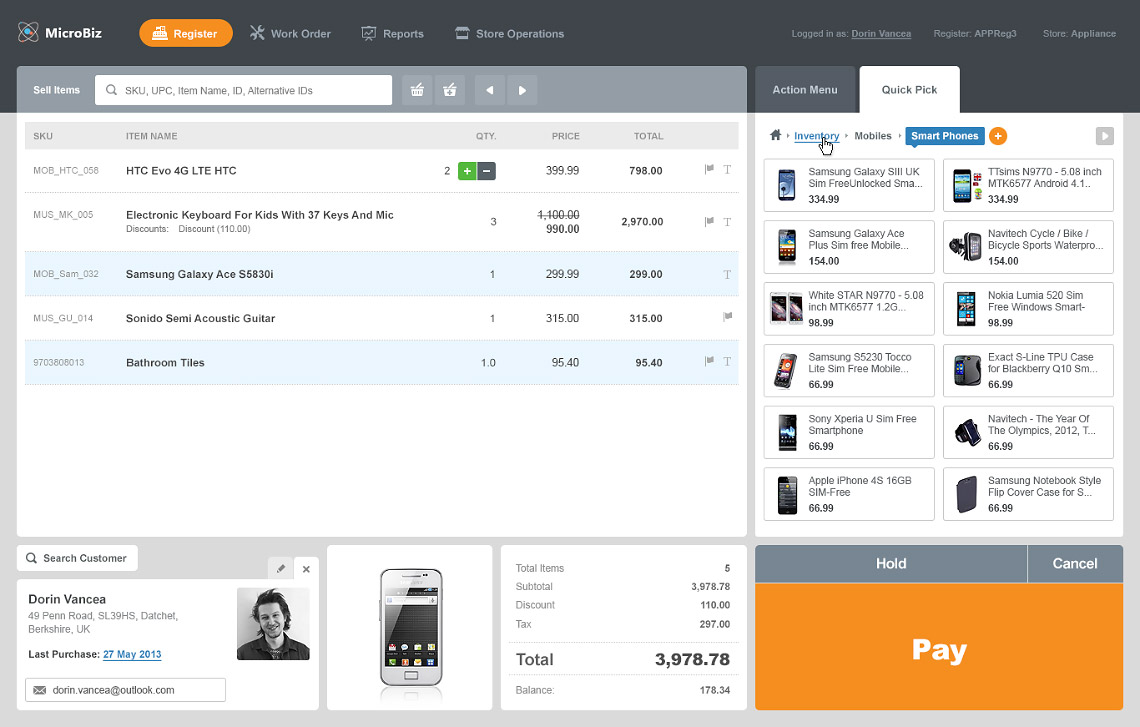1140x727 pixels.
Task: Click the basket with arrow icon
Action: (x=450, y=90)
